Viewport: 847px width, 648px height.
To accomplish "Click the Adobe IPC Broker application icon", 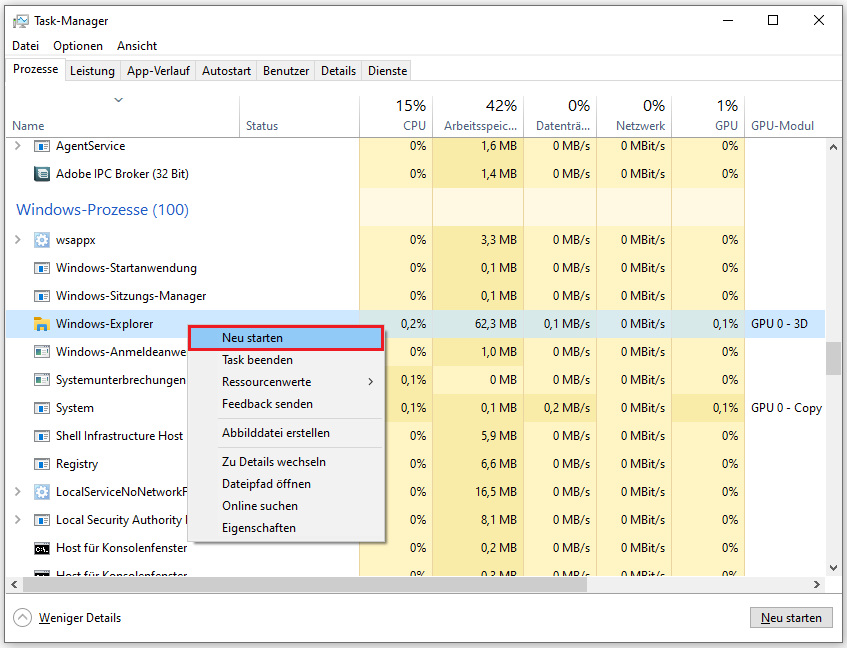I will [42, 173].
